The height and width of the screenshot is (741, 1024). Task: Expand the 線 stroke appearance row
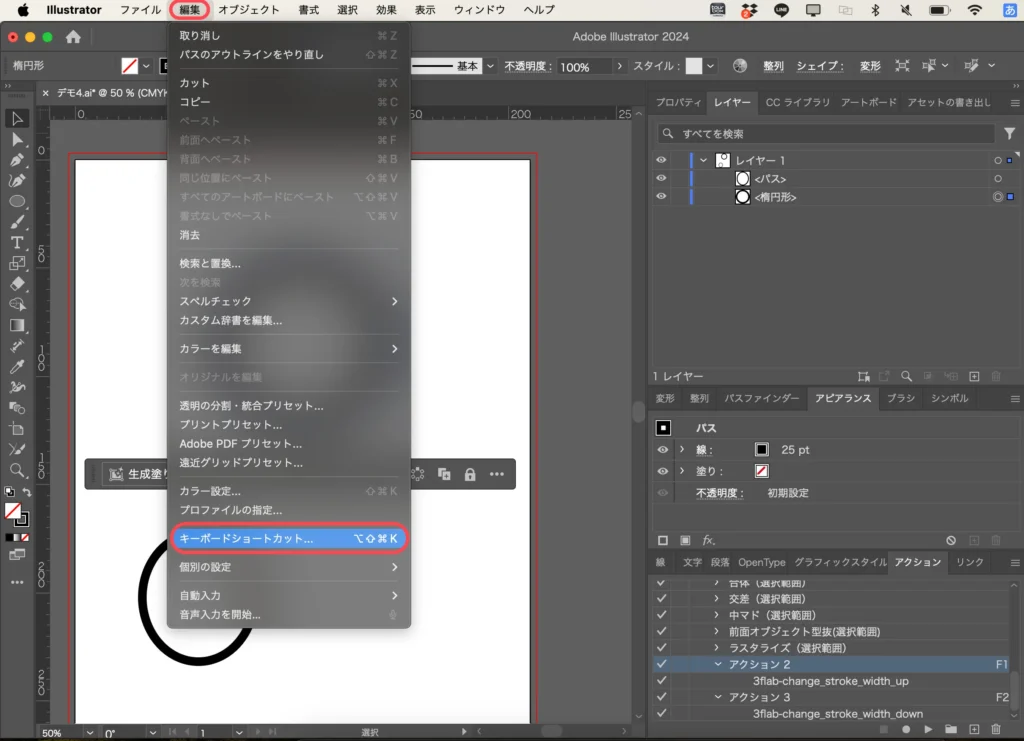(682, 450)
